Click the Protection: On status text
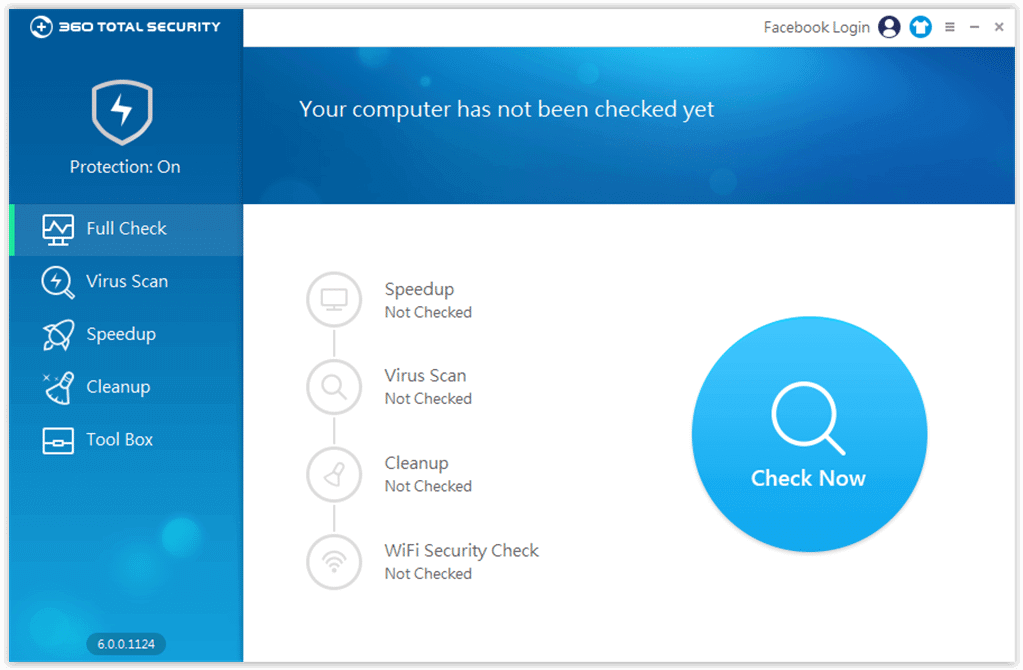This screenshot has height=670, width=1023. [x=125, y=167]
